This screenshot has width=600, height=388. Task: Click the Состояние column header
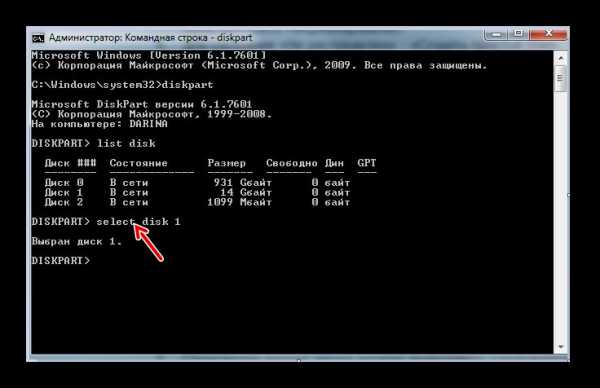[x=139, y=163]
